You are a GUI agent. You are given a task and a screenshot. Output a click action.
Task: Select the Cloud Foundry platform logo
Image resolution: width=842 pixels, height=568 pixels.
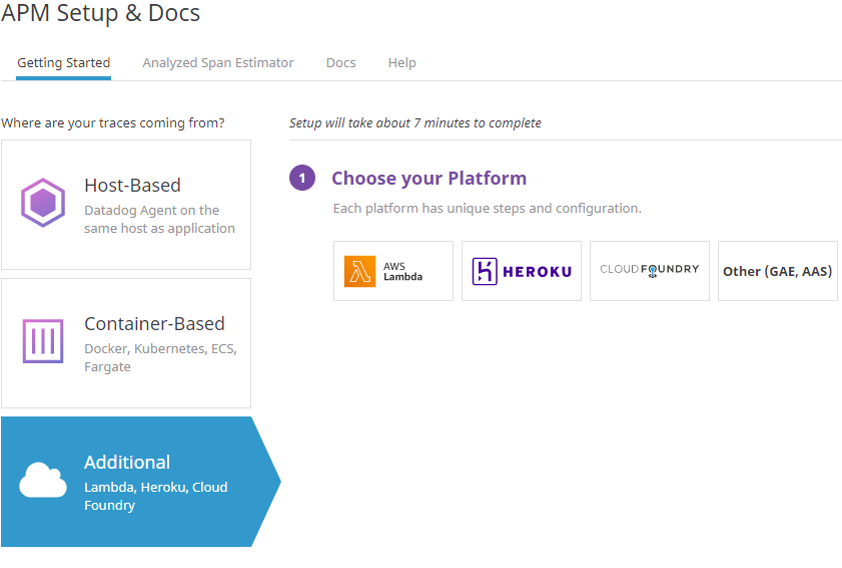(649, 270)
